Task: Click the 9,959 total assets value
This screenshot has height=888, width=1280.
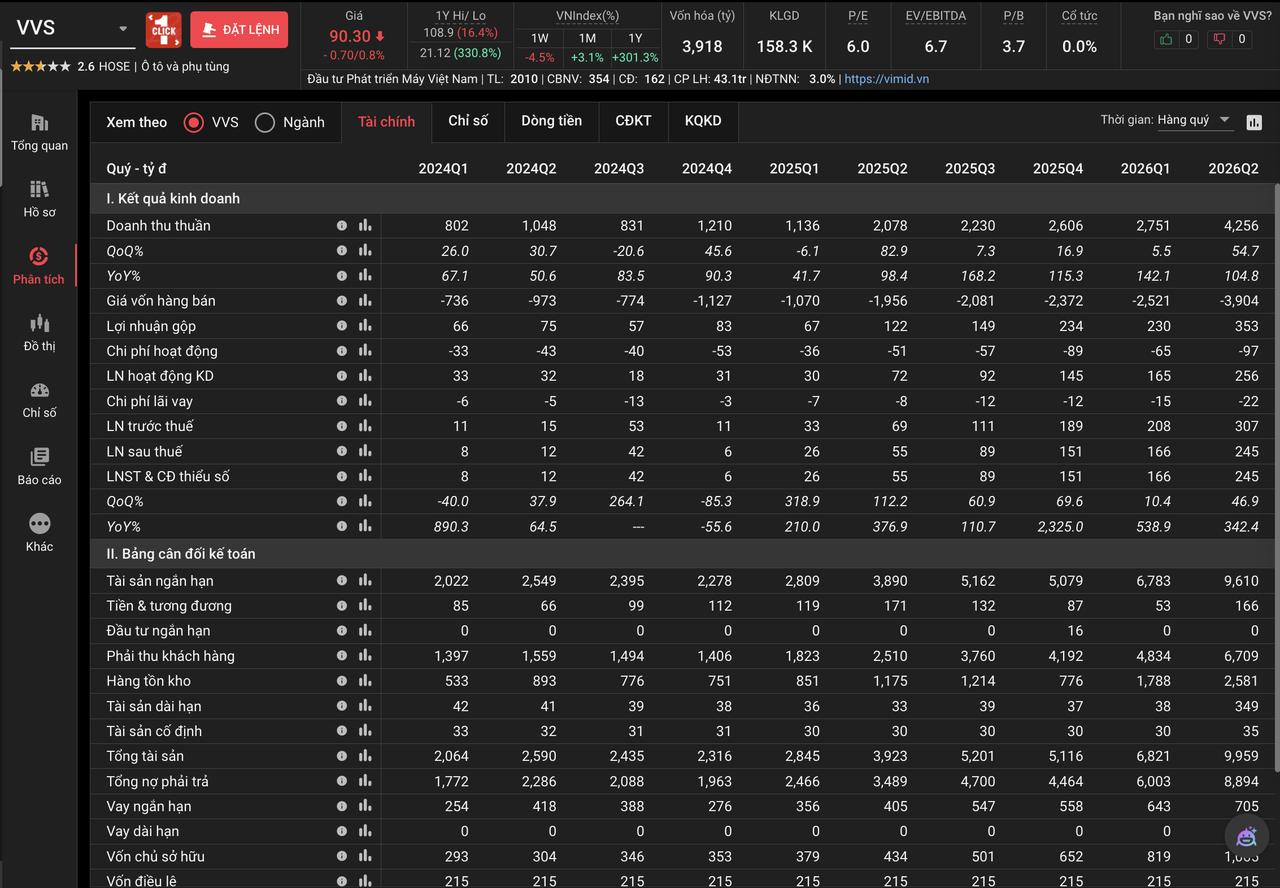Action: tap(1240, 756)
